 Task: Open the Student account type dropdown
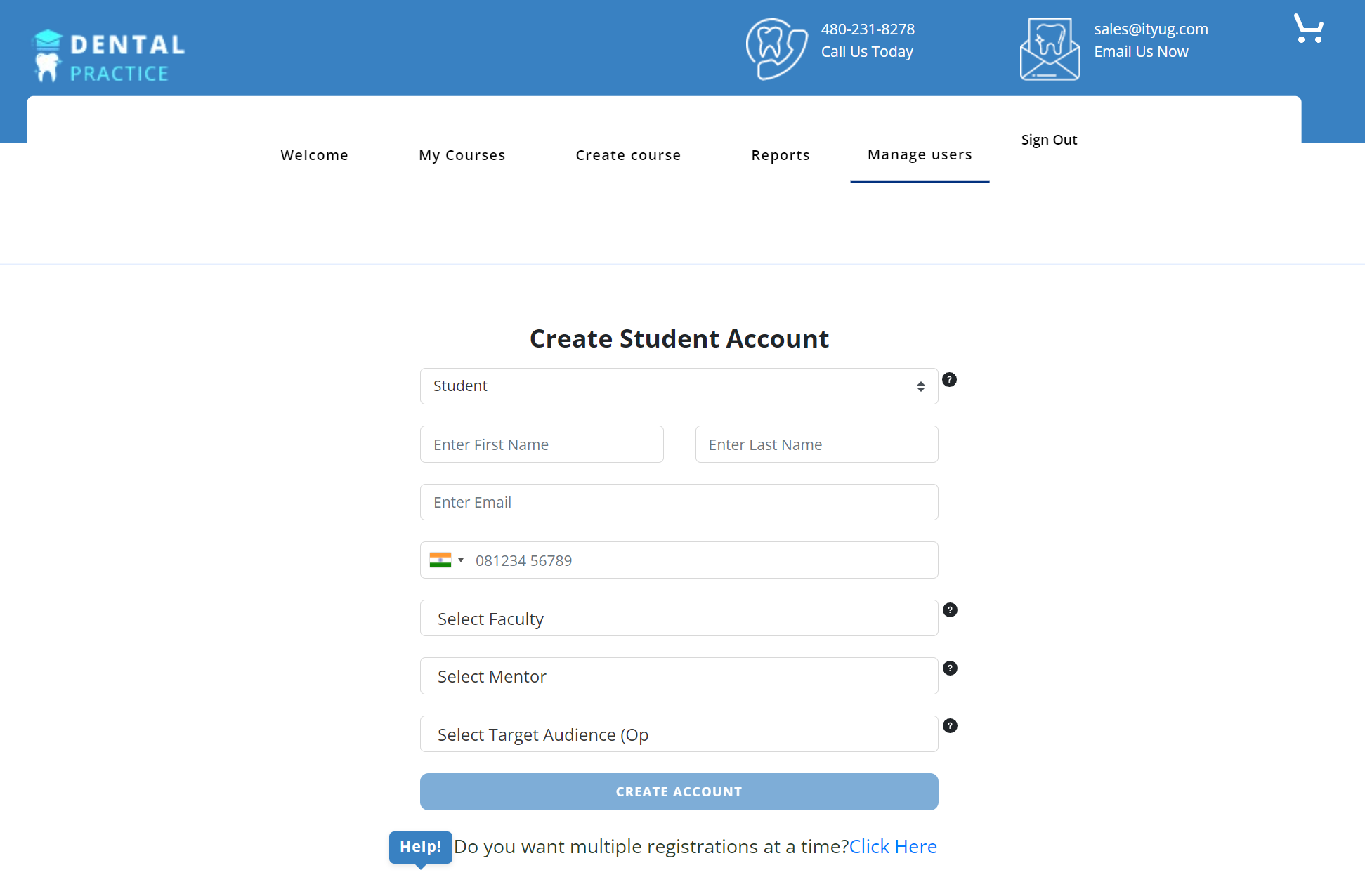tap(679, 386)
